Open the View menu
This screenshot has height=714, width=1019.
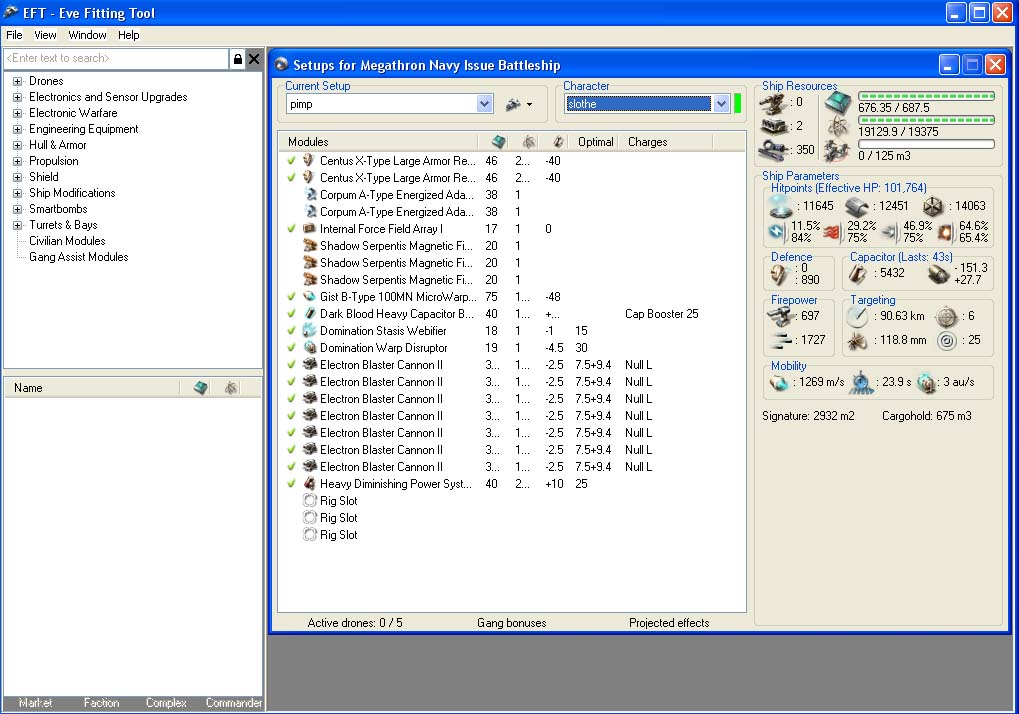pyautogui.click(x=45, y=35)
